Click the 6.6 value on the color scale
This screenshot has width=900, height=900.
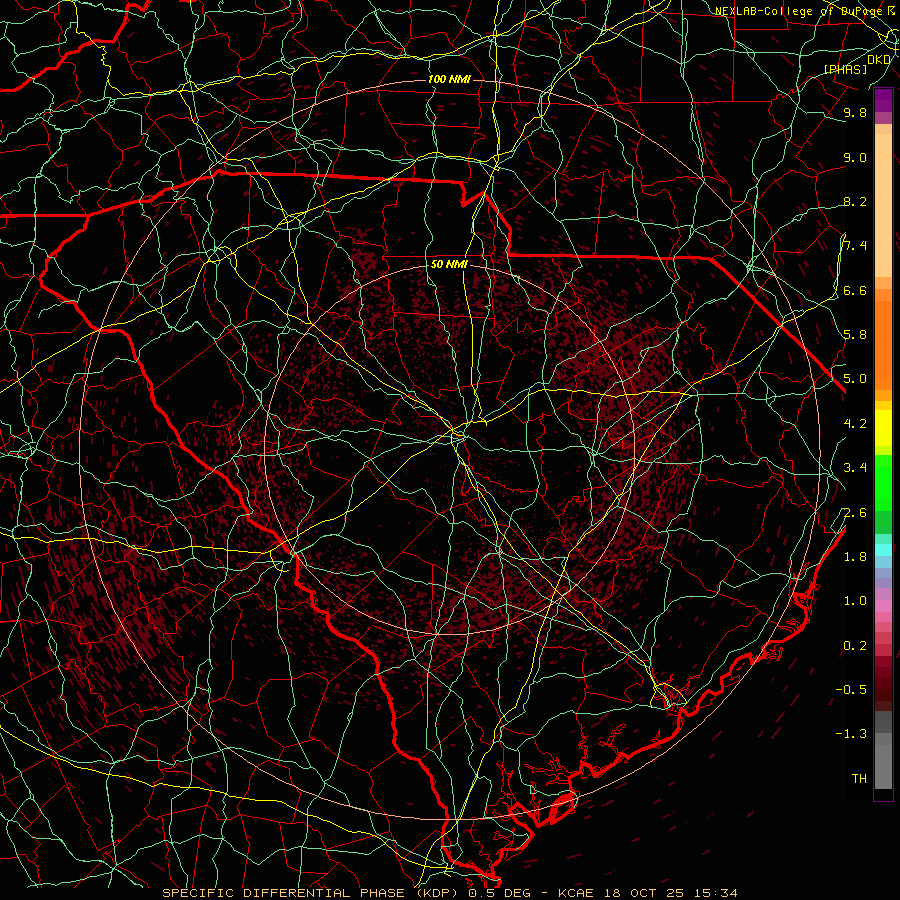click(x=855, y=290)
